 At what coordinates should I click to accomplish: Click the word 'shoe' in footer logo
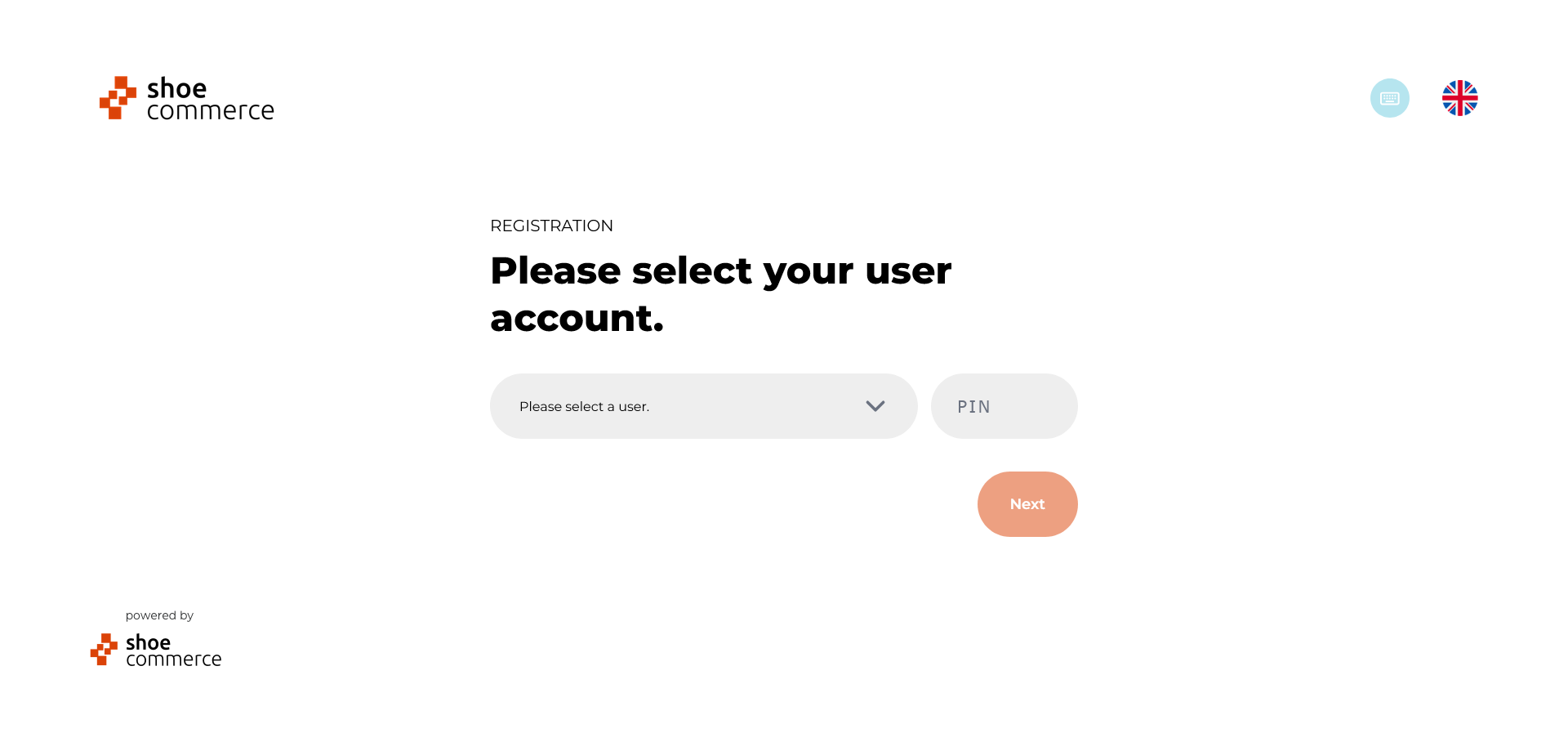pyautogui.click(x=148, y=642)
